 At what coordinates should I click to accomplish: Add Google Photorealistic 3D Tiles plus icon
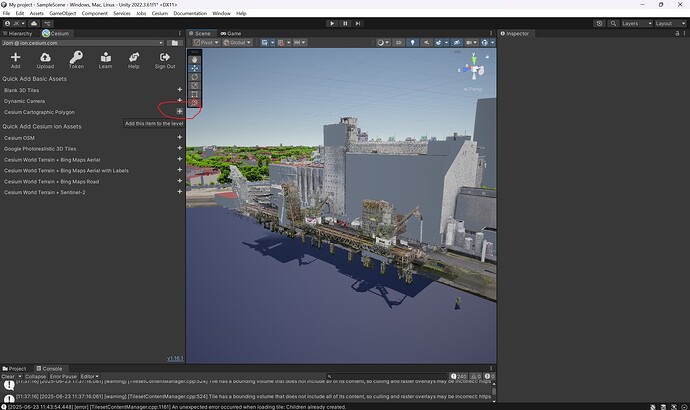[180, 148]
